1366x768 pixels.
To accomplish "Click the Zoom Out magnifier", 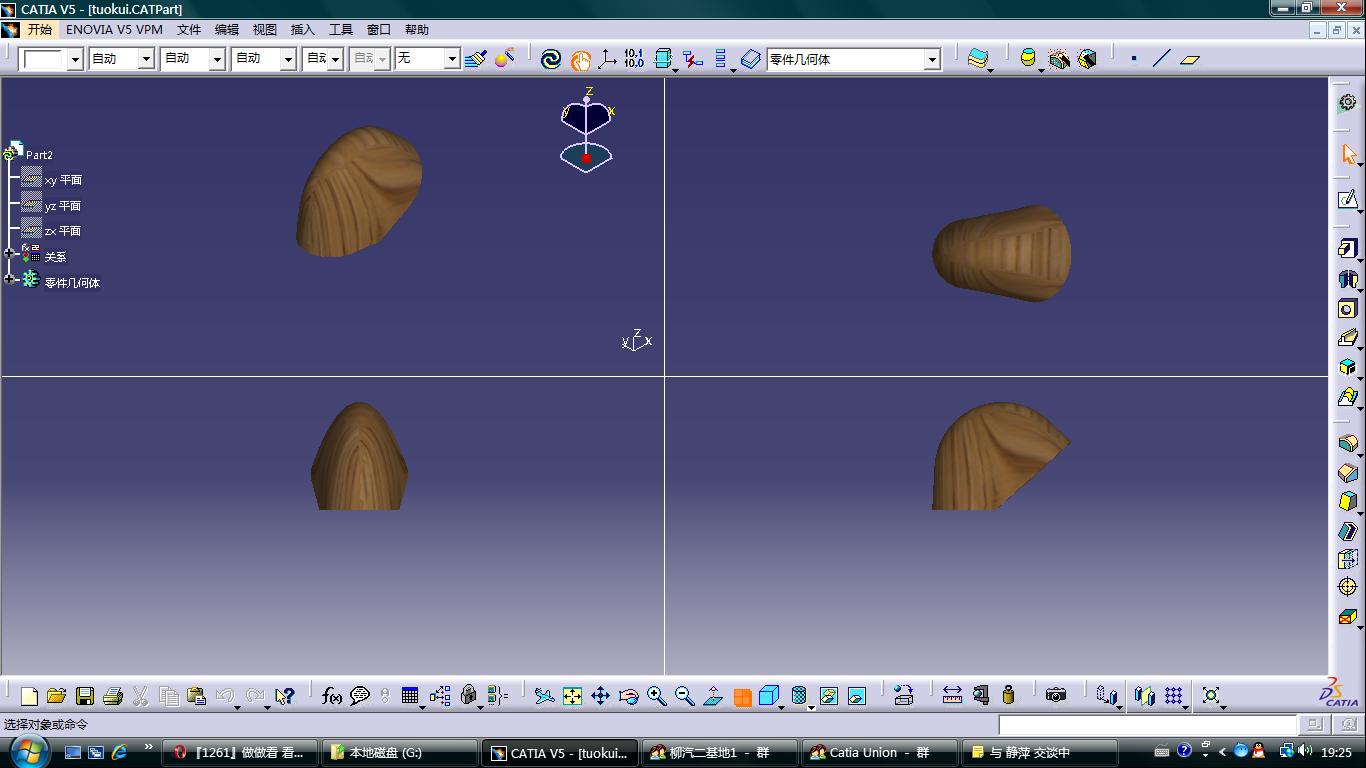I will 684,696.
